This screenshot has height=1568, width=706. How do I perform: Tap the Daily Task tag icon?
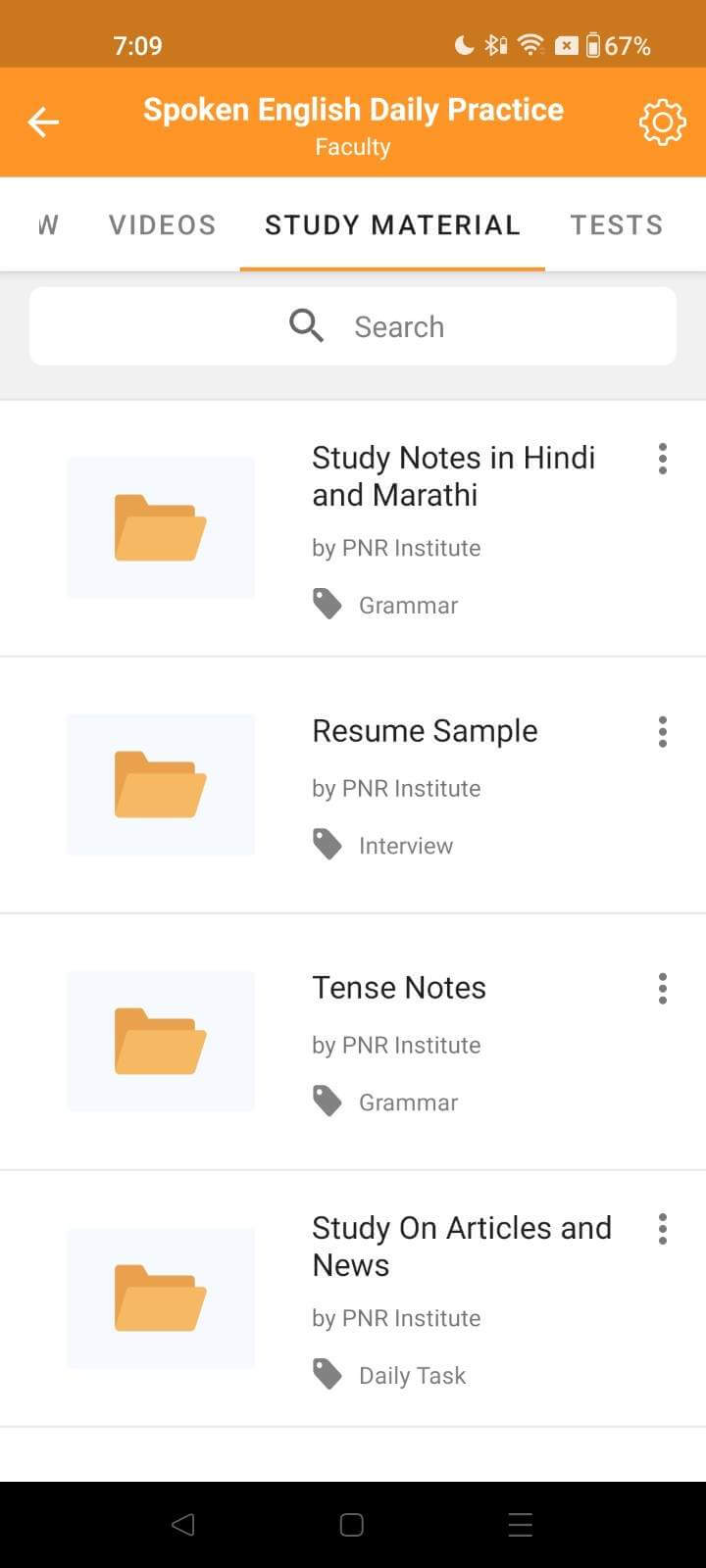[328, 1375]
